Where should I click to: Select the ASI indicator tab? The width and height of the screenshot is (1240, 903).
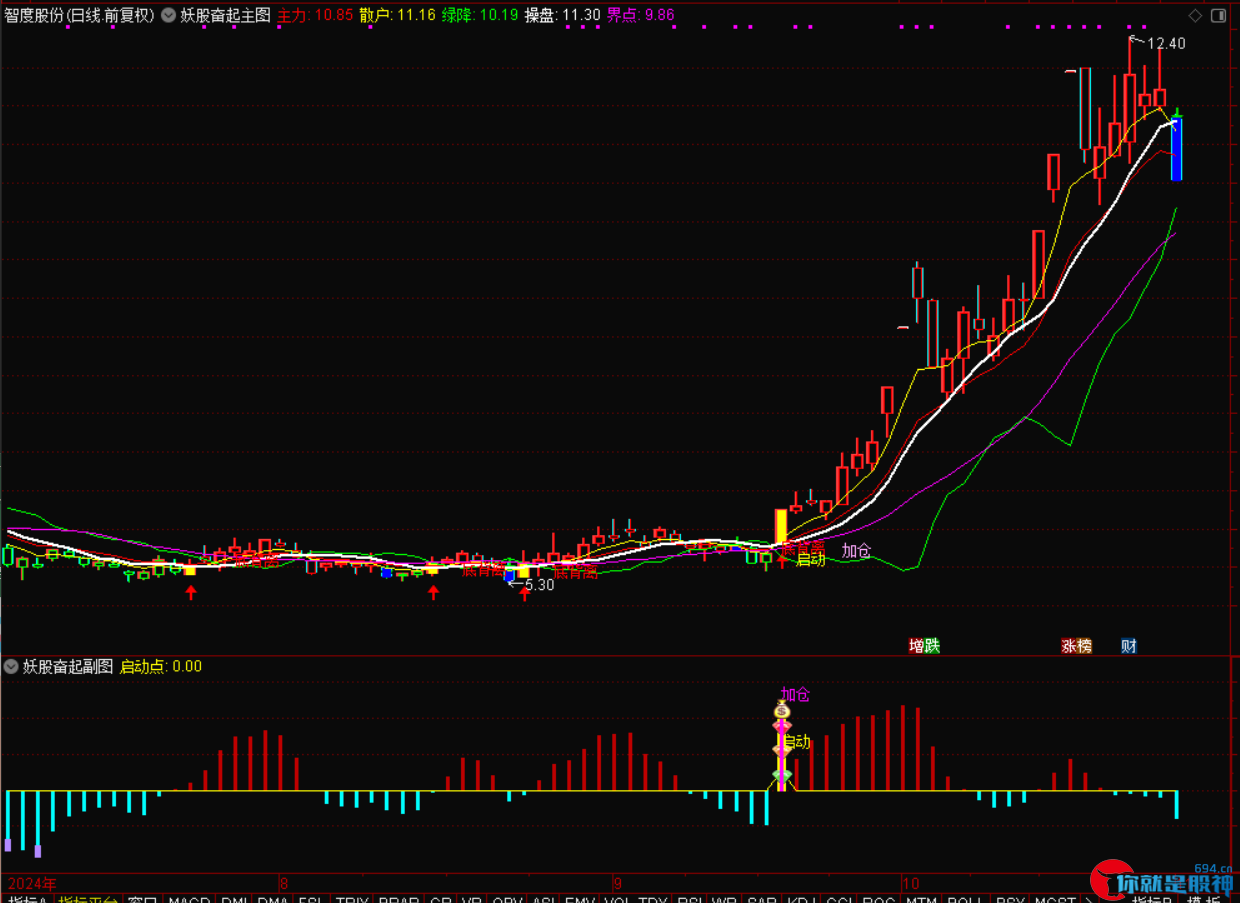(544, 899)
